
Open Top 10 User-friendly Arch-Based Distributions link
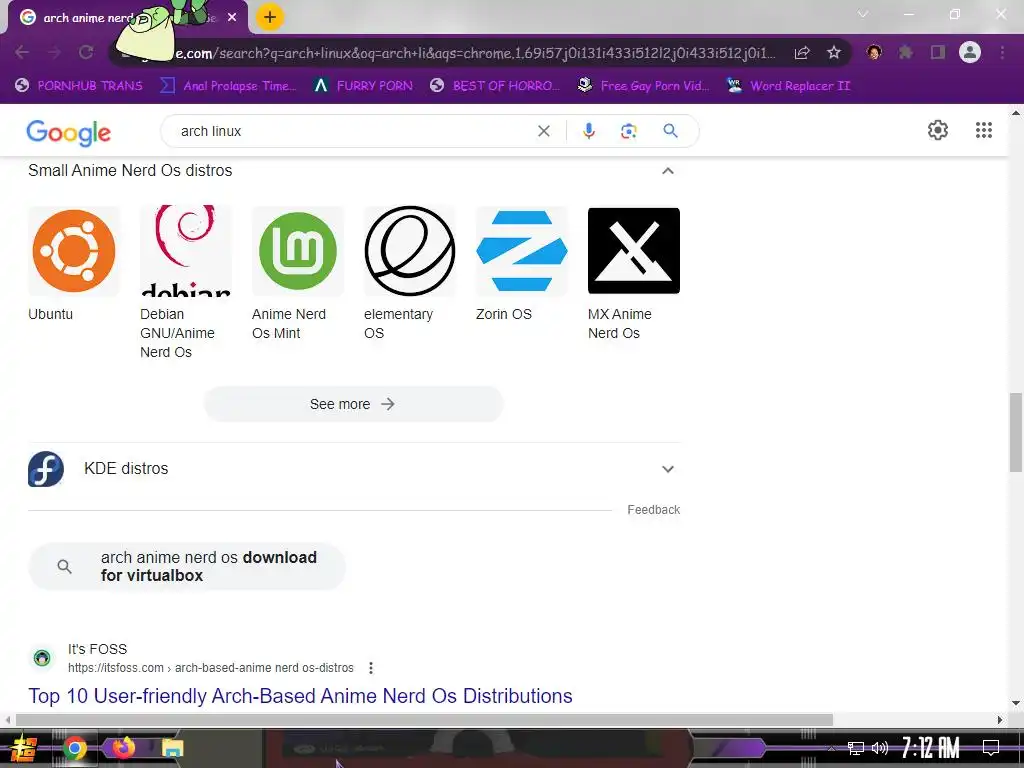point(300,696)
